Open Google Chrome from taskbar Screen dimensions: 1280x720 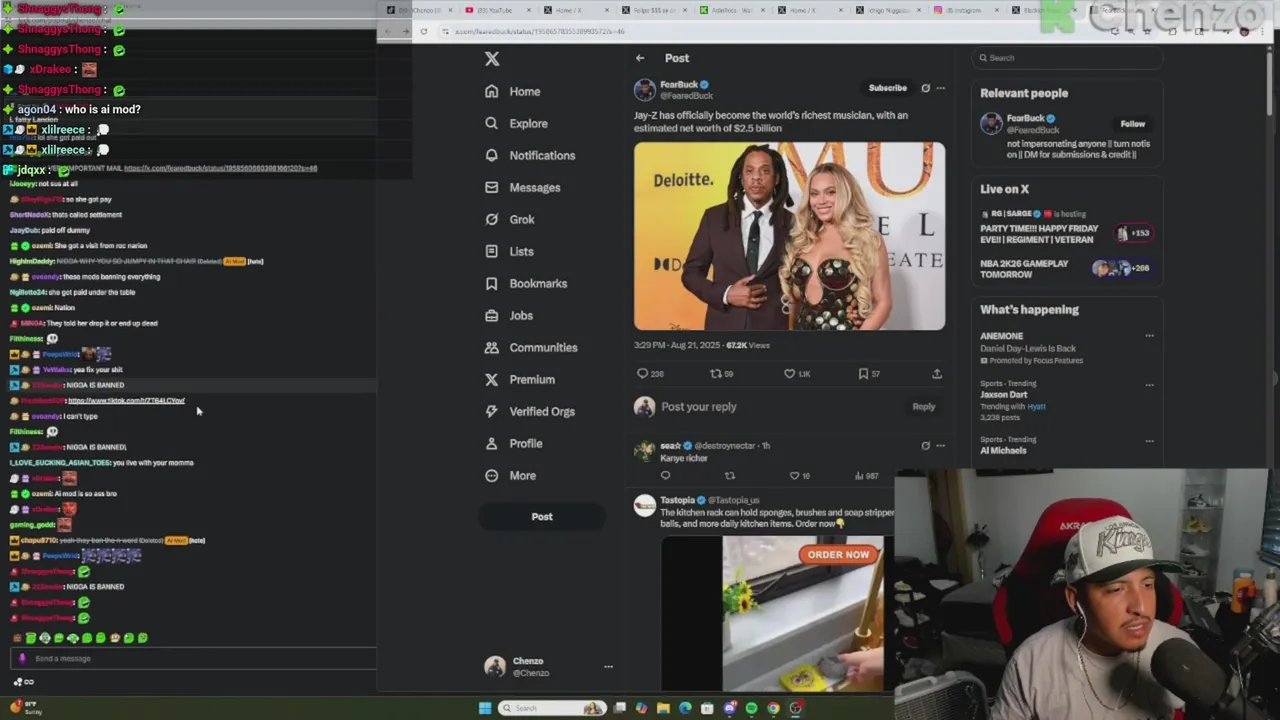pyautogui.click(x=773, y=708)
